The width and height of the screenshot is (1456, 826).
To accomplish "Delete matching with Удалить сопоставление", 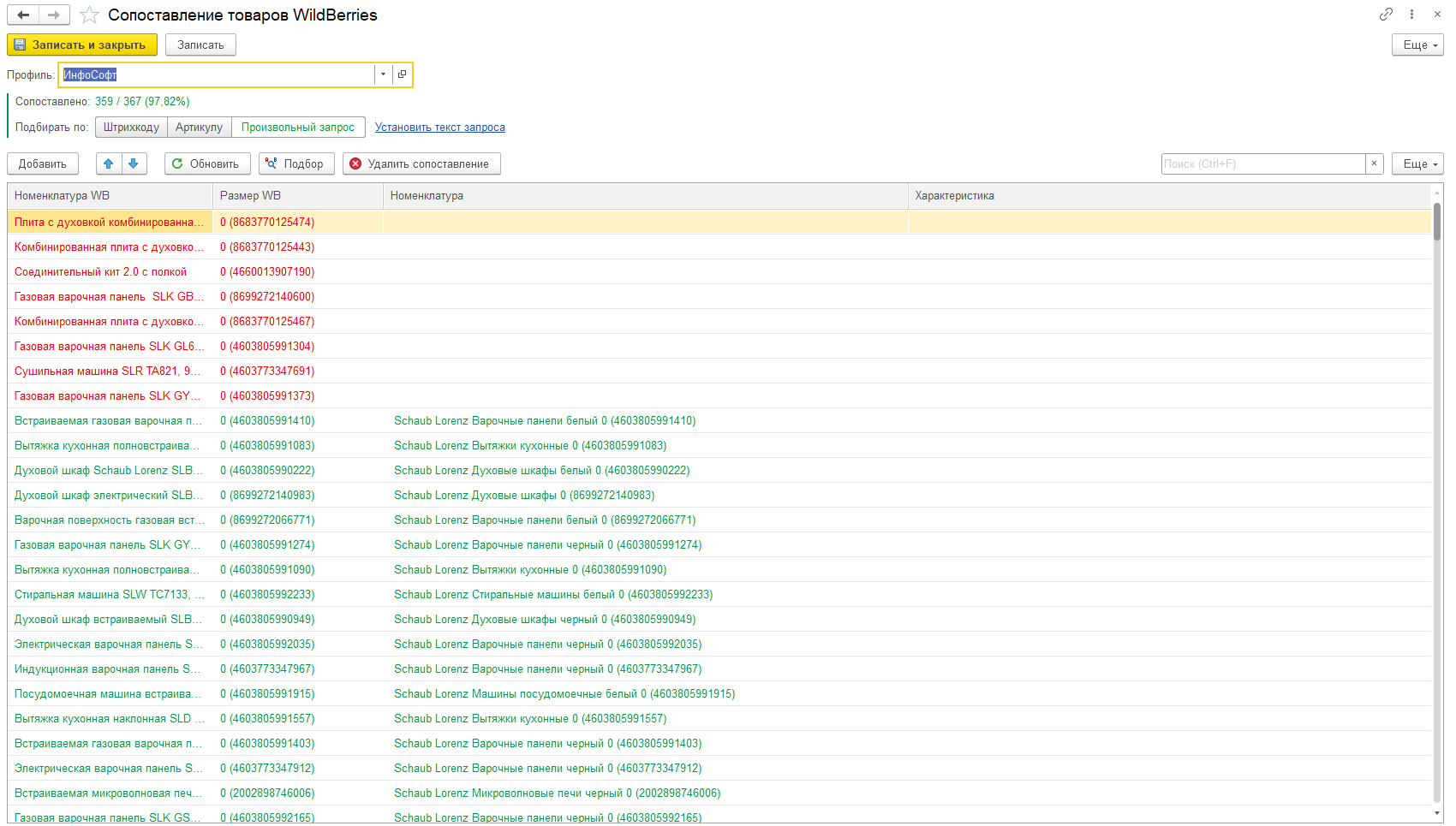I will pos(421,163).
